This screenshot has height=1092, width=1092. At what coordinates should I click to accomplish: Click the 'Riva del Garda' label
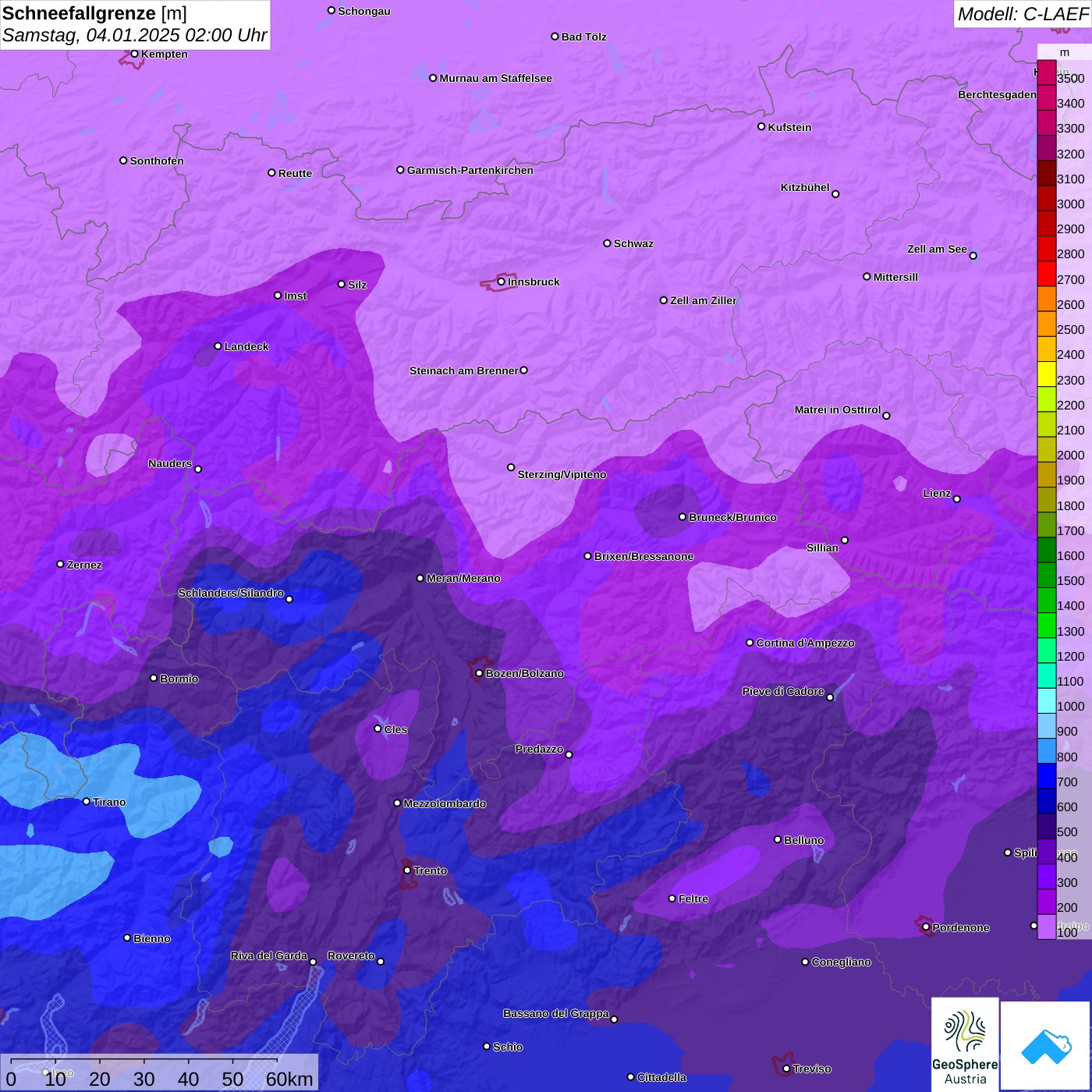tap(269, 955)
